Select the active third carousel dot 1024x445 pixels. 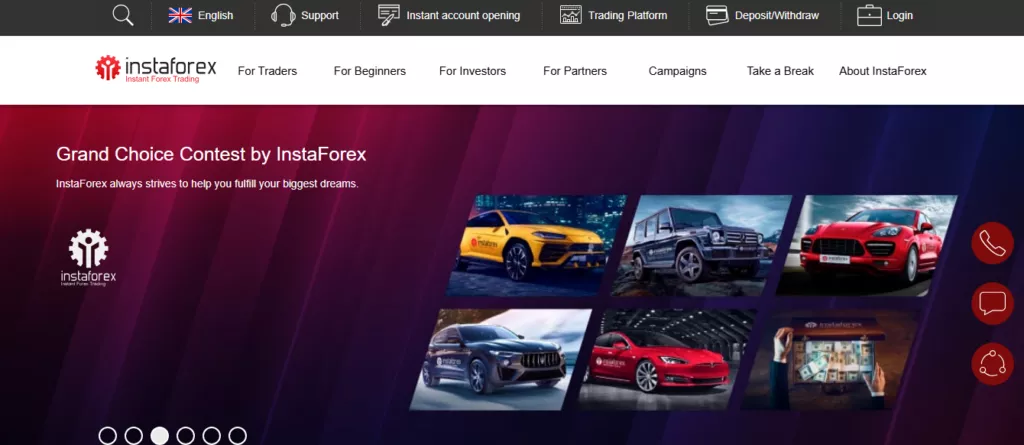159,436
